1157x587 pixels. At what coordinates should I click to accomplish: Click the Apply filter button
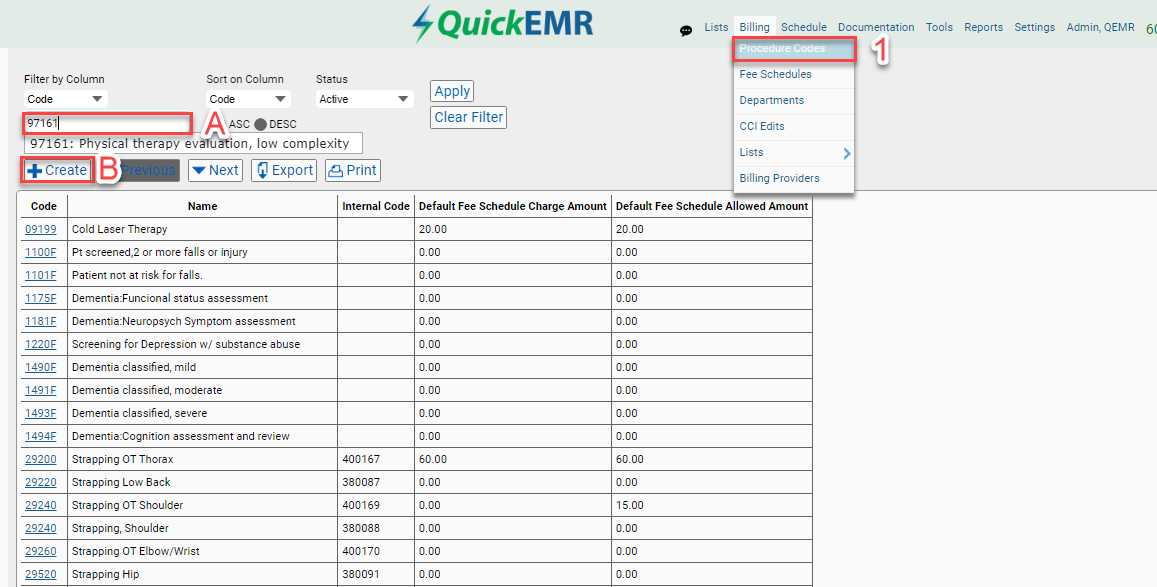[452, 91]
